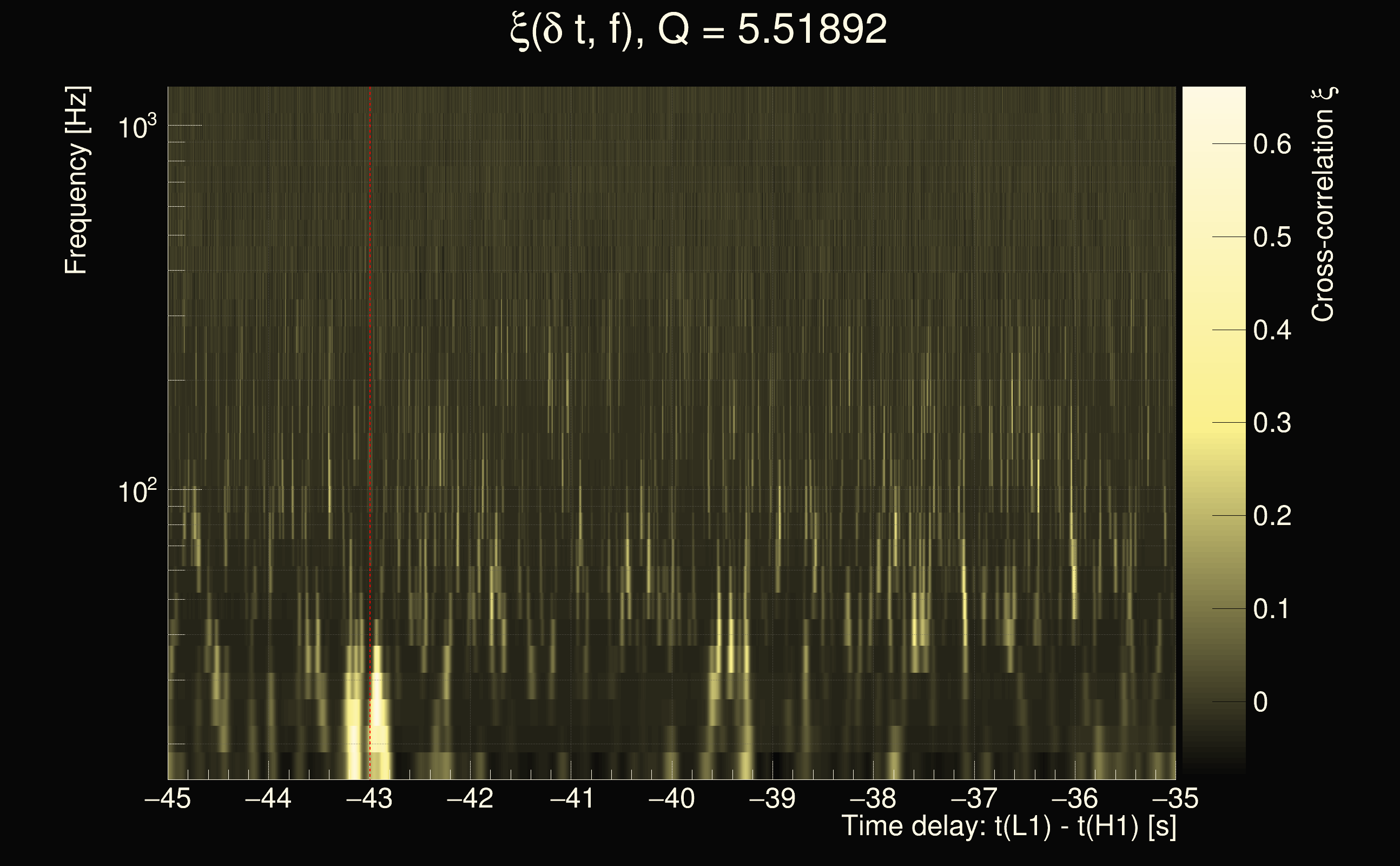Click the 10^3 frequency axis tick label

click(136, 127)
